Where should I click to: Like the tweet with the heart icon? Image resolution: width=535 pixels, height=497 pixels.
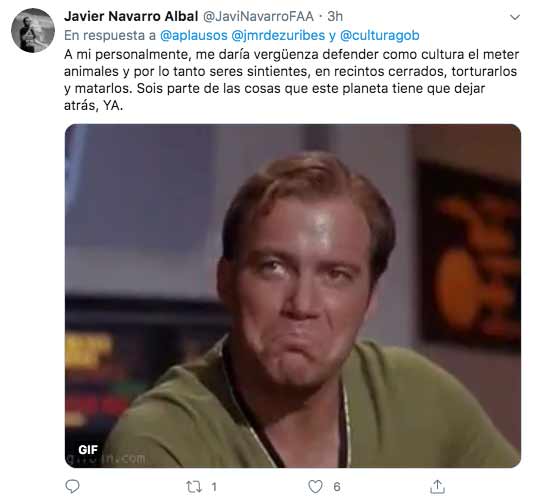pyautogui.click(x=315, y=486)
